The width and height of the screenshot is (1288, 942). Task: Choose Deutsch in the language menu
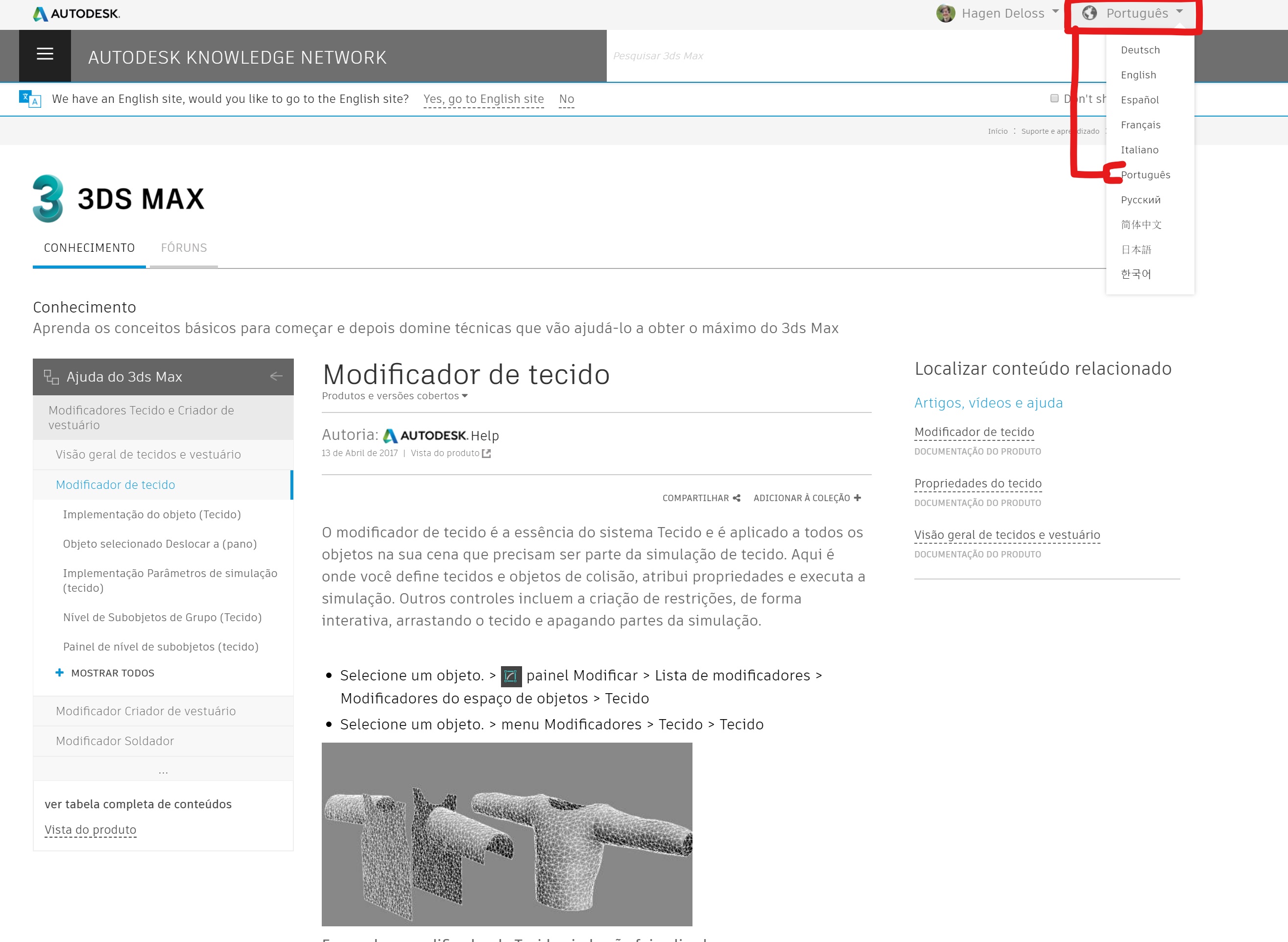click(x=1140, y=49)
